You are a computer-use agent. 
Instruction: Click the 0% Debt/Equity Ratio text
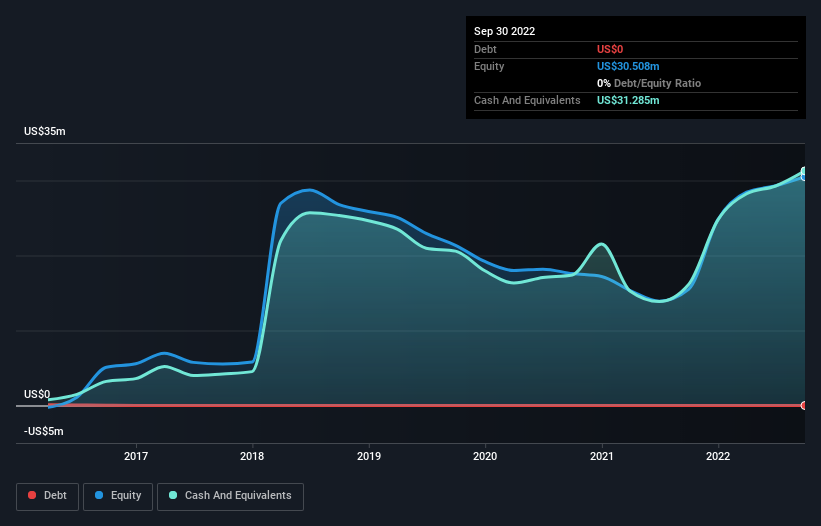(649, 83)
